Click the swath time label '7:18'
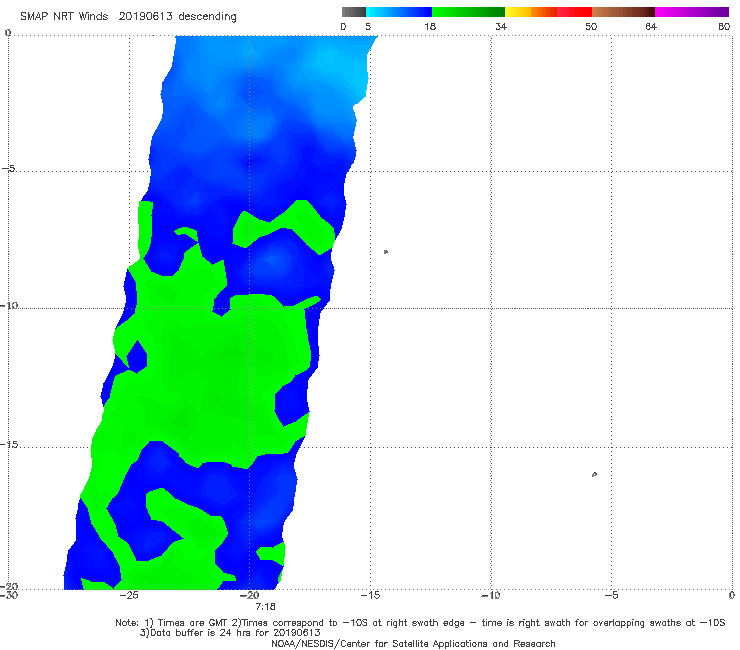Screen dimensions: 740x650 (265, 607)
